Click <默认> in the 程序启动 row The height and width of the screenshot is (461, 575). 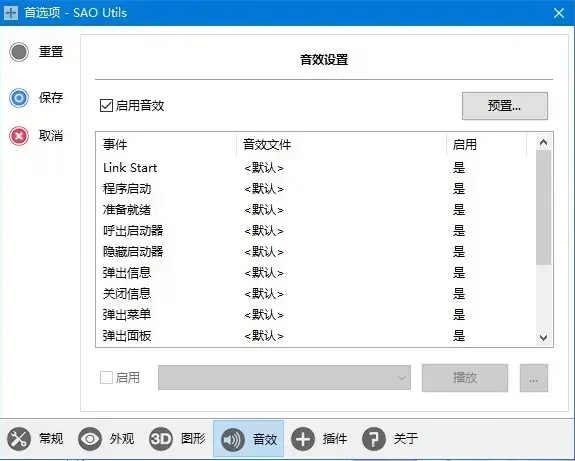[x=264, y=189]
